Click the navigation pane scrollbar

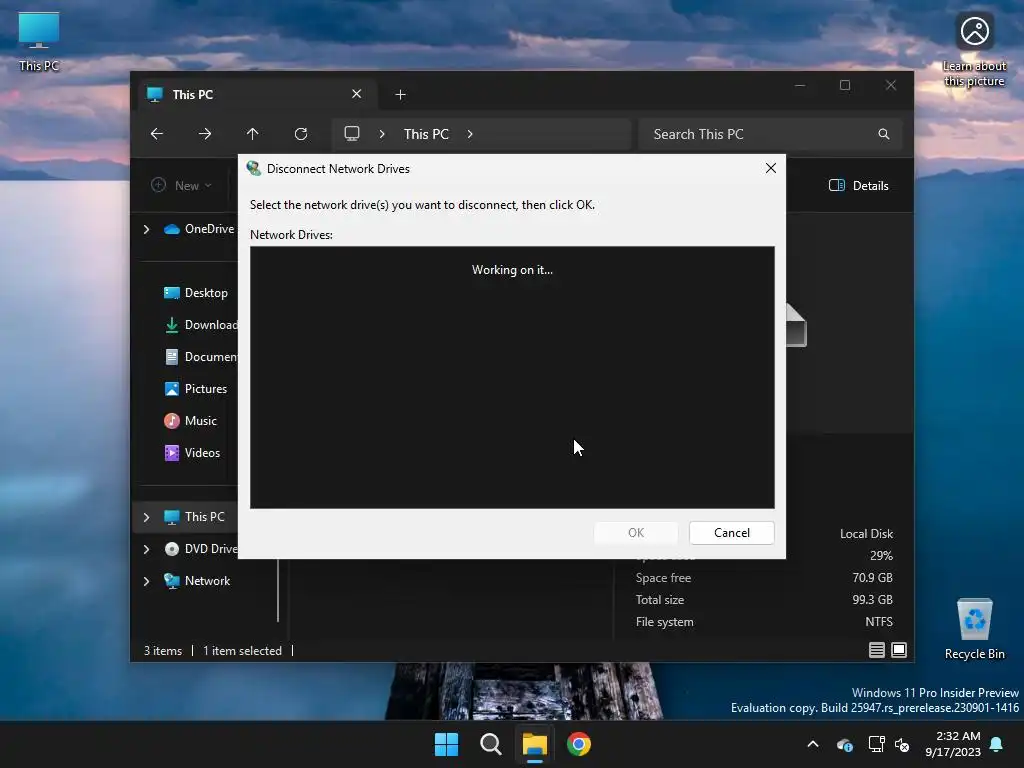(x=278, y=590)
